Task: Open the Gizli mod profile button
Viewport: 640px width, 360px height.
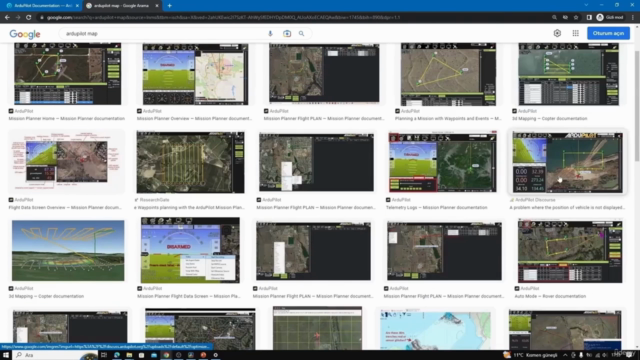Action: tap(610, 18)
